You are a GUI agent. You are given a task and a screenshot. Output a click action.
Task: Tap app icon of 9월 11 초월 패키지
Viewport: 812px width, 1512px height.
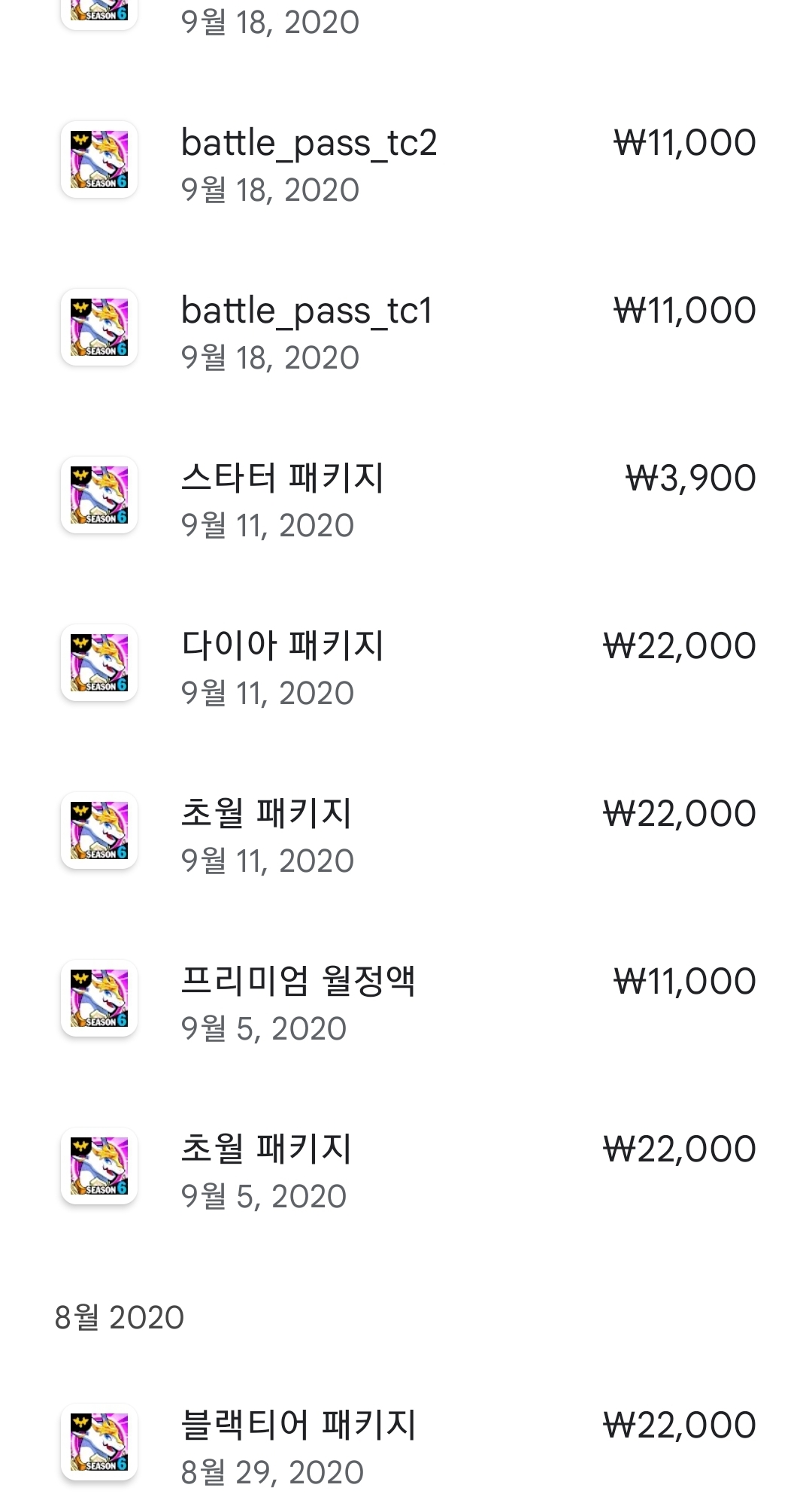pos(99,830)
